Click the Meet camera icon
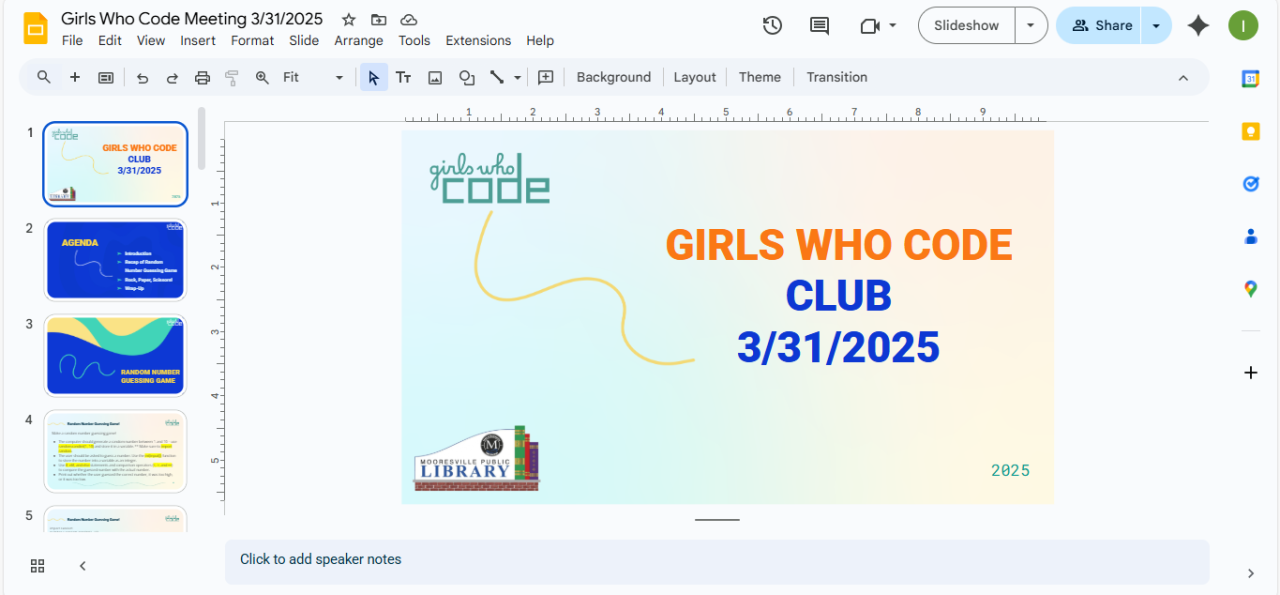Viewport: 1280px width, 595px height. (x=869, y=26)
